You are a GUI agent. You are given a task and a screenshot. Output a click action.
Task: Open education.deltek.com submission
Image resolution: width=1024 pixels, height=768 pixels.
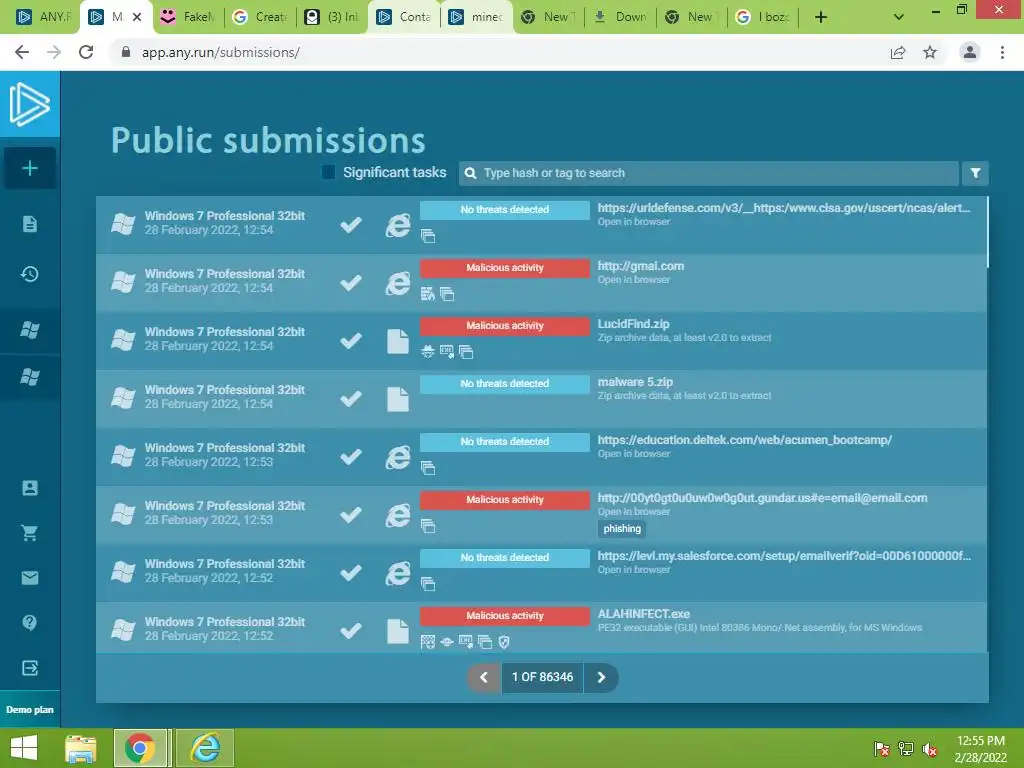point(744,440)
